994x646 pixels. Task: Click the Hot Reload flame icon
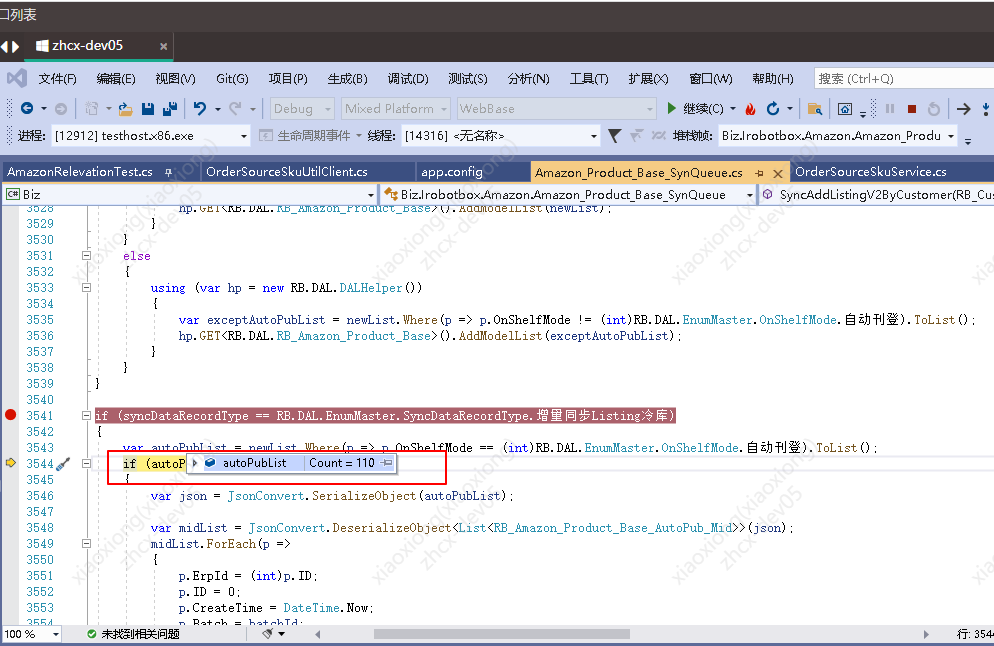point(751,109)
